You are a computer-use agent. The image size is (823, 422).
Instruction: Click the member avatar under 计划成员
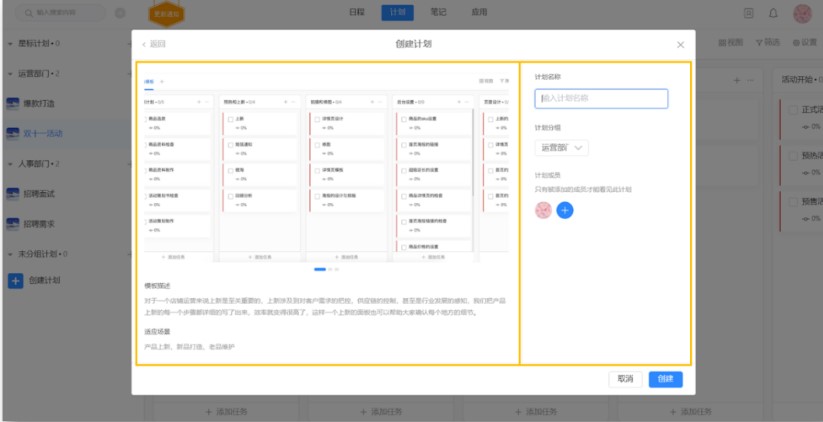click(x=543, y=211)
